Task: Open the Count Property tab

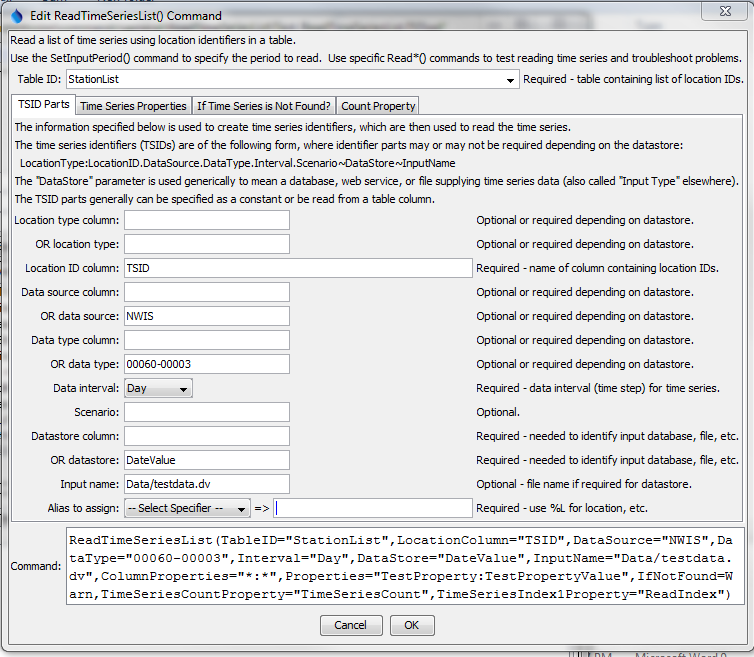Action: [x=377, y=105]
